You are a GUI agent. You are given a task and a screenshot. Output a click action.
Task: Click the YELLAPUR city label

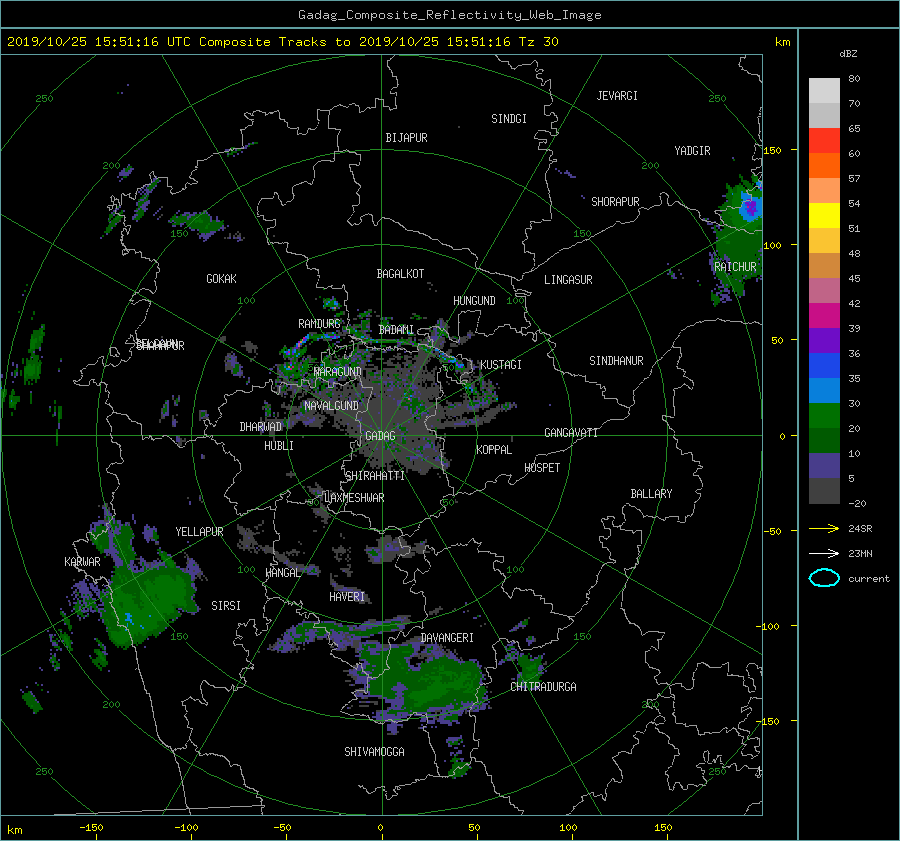pos(199,532)
